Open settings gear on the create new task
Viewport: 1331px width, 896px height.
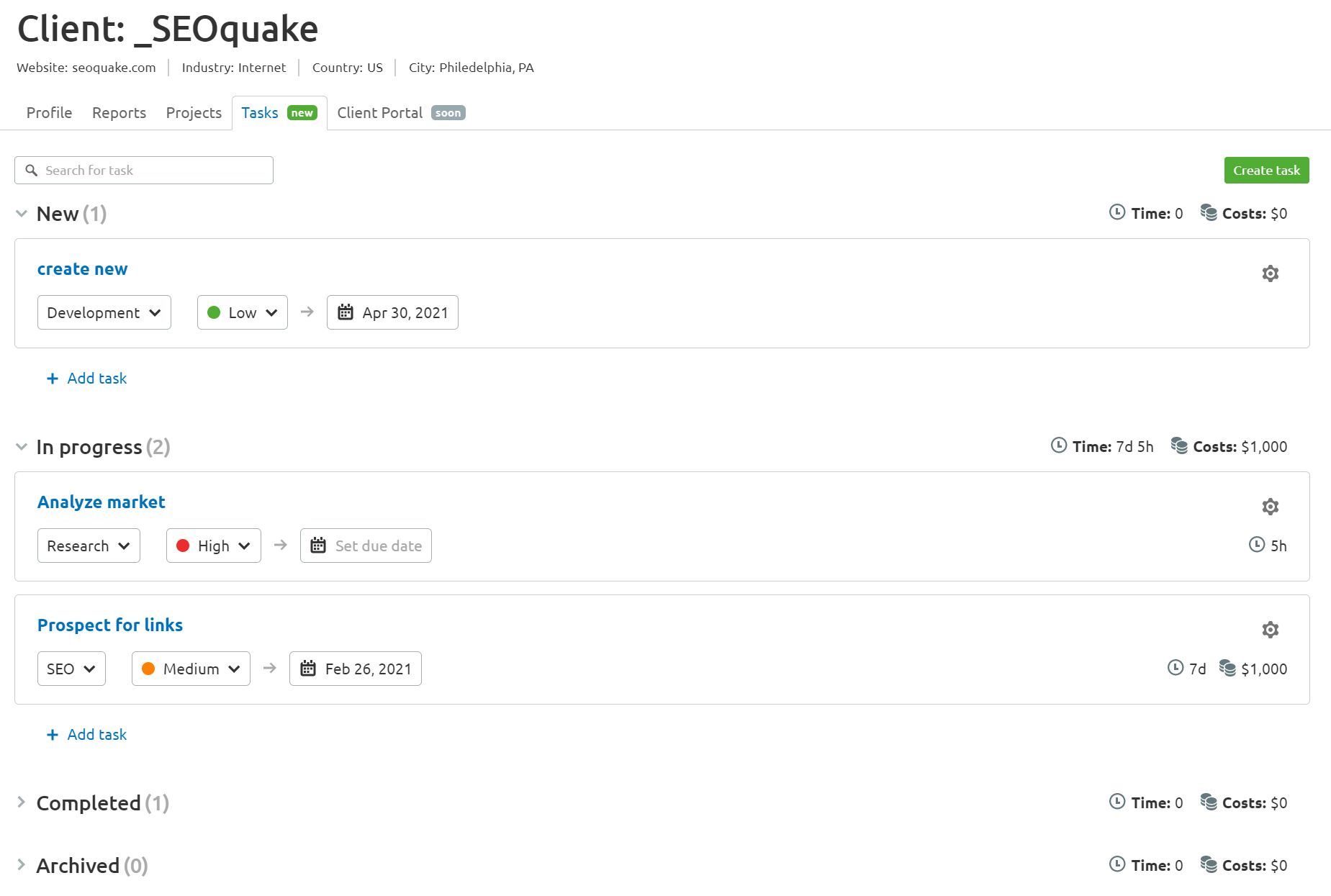tap(1271, 273)
